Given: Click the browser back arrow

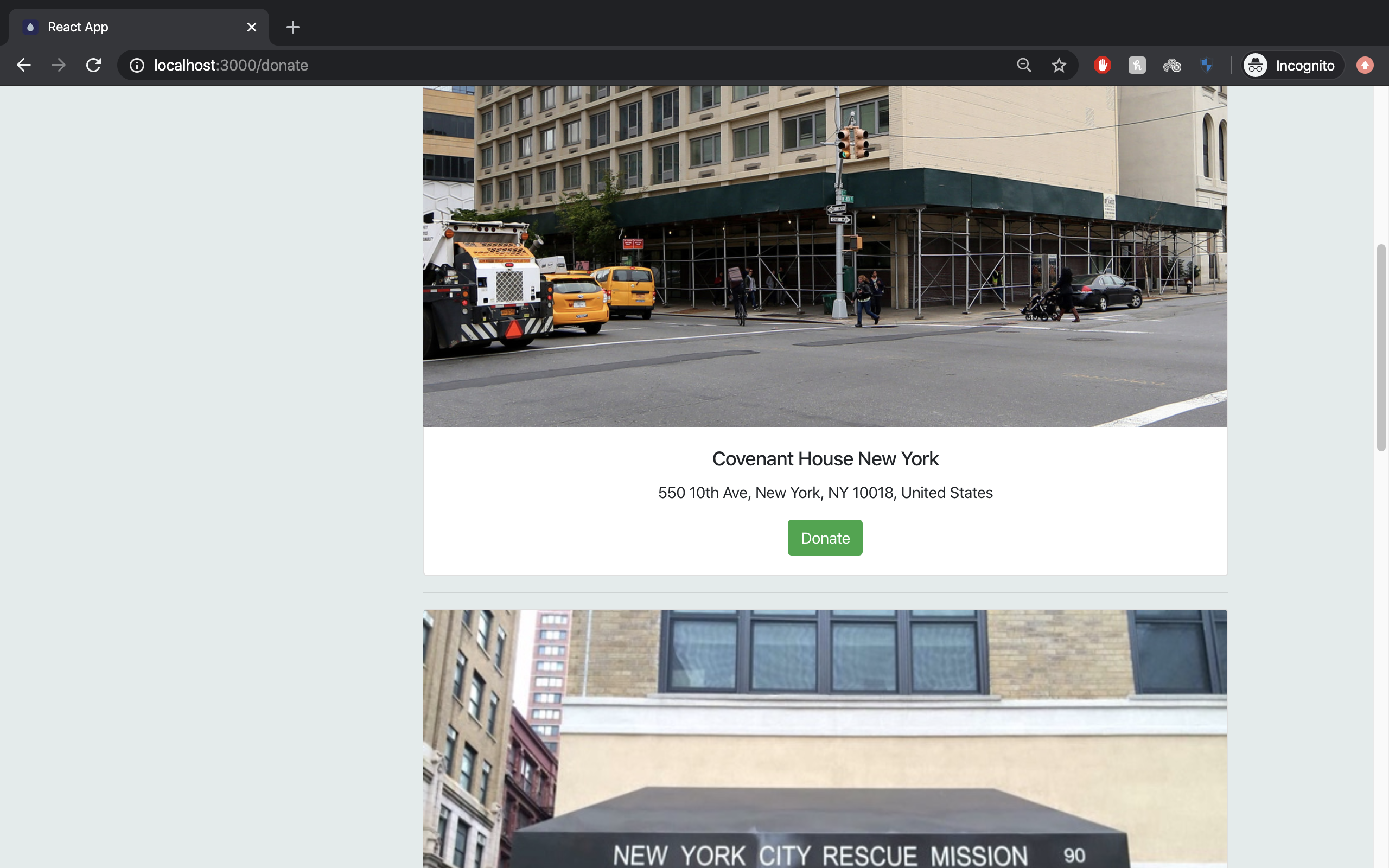Looking at the screenshot, I should [x=23, y=65].
